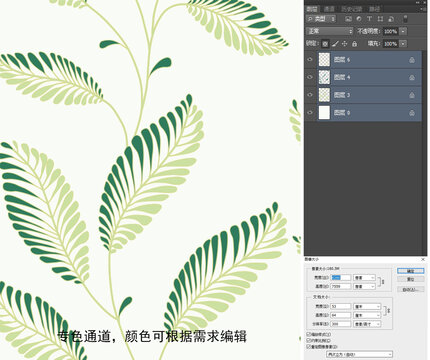Enable the type layer filter (T) icon
The image size is (430, 360).
click(x=369, y=19)
